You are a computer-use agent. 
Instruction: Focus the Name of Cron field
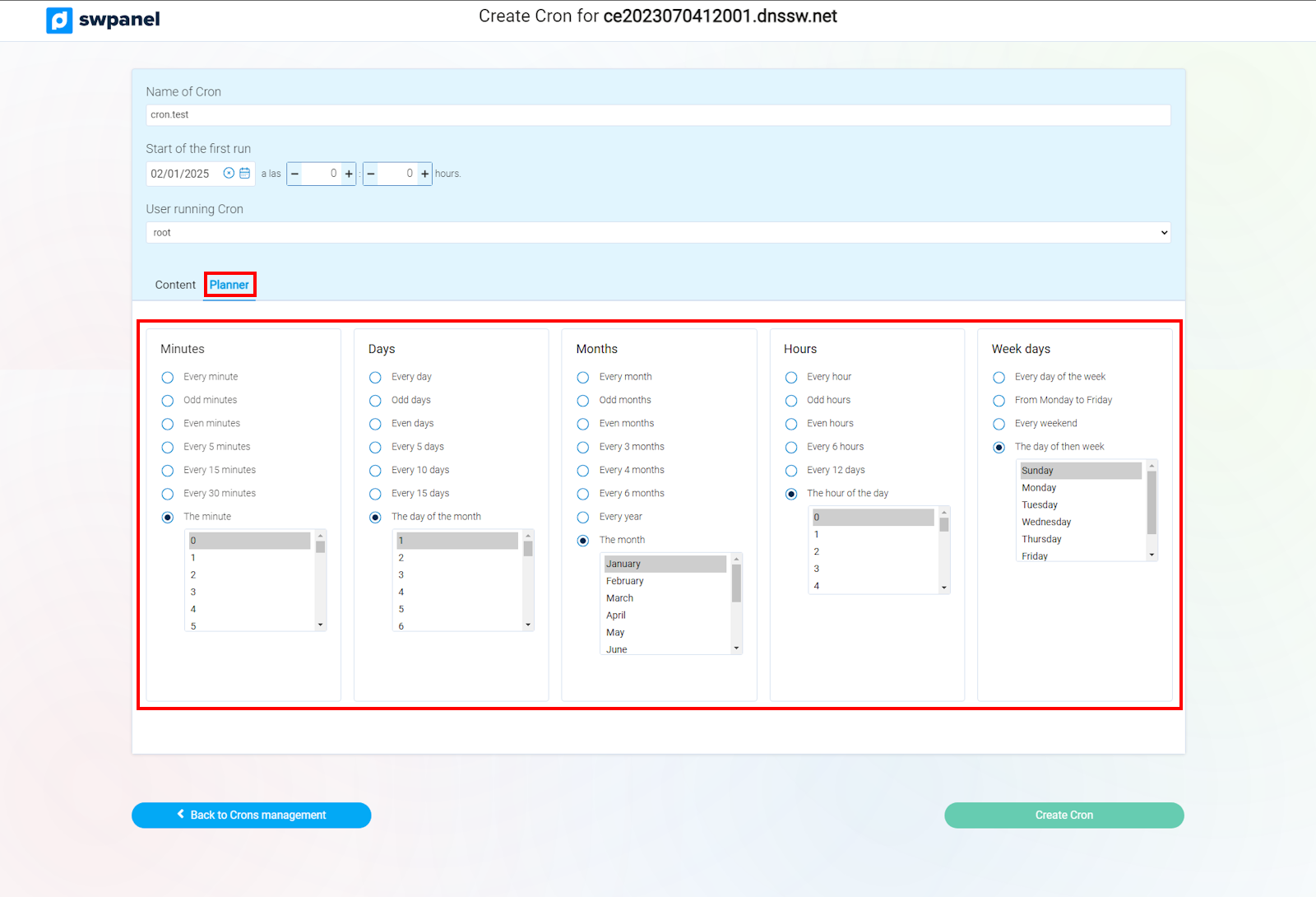pyautogui.click(x=658, y=115)
